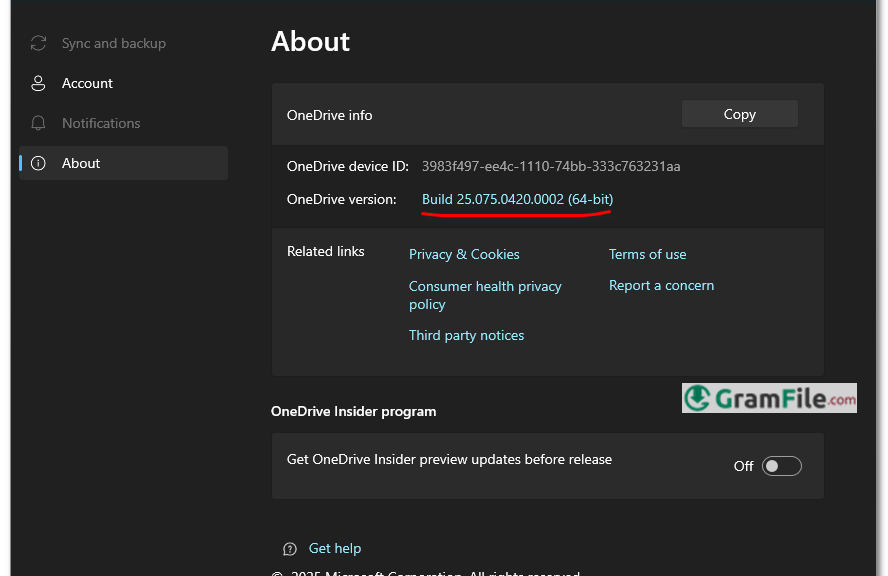The image size is (888, 576).
Task: Open Terms of use link
Action: [647, 254]
